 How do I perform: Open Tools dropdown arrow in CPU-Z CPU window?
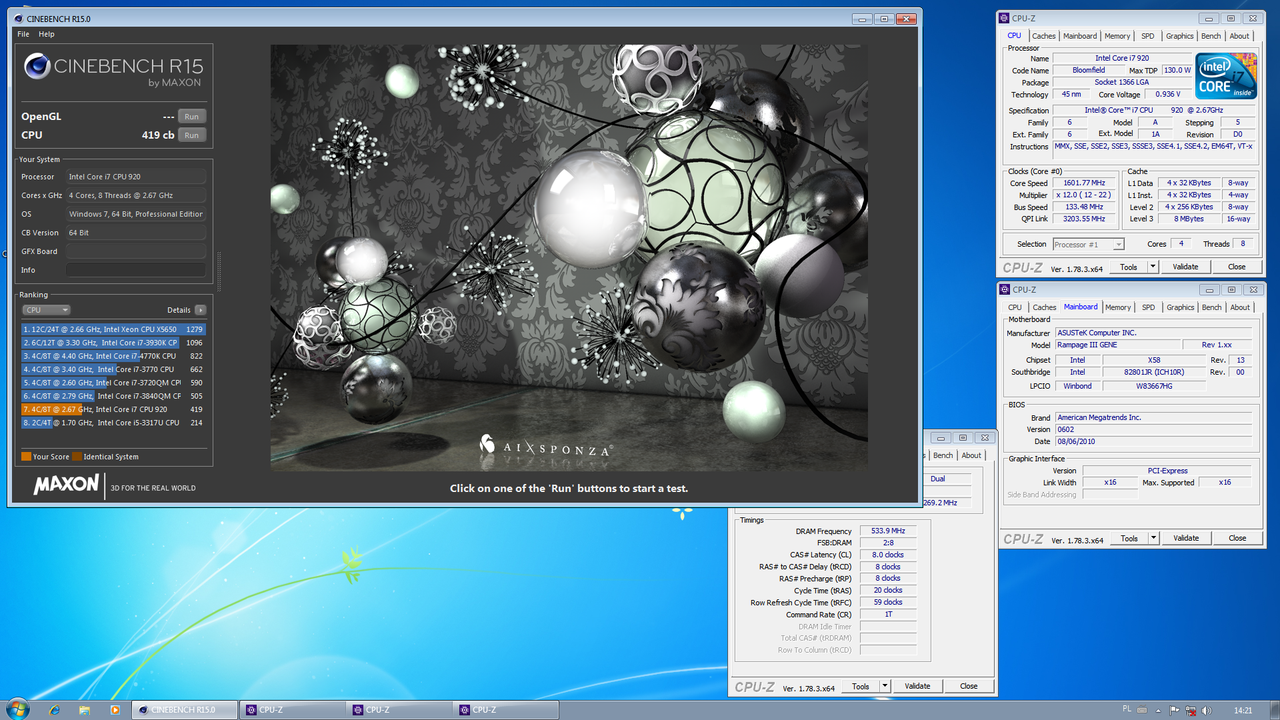(x=1153, y=267)
